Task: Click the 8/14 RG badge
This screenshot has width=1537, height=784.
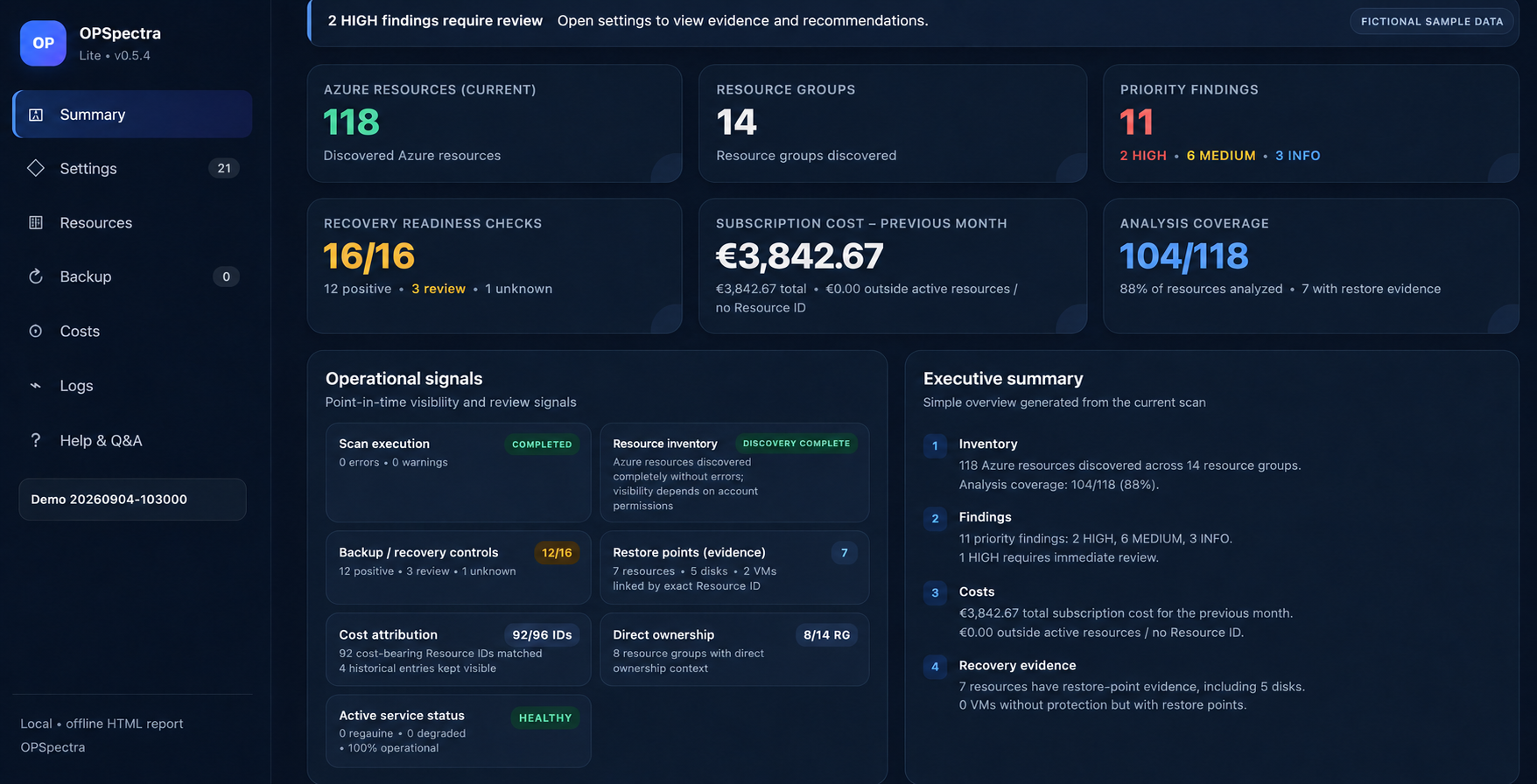Action: coord(827,635)
